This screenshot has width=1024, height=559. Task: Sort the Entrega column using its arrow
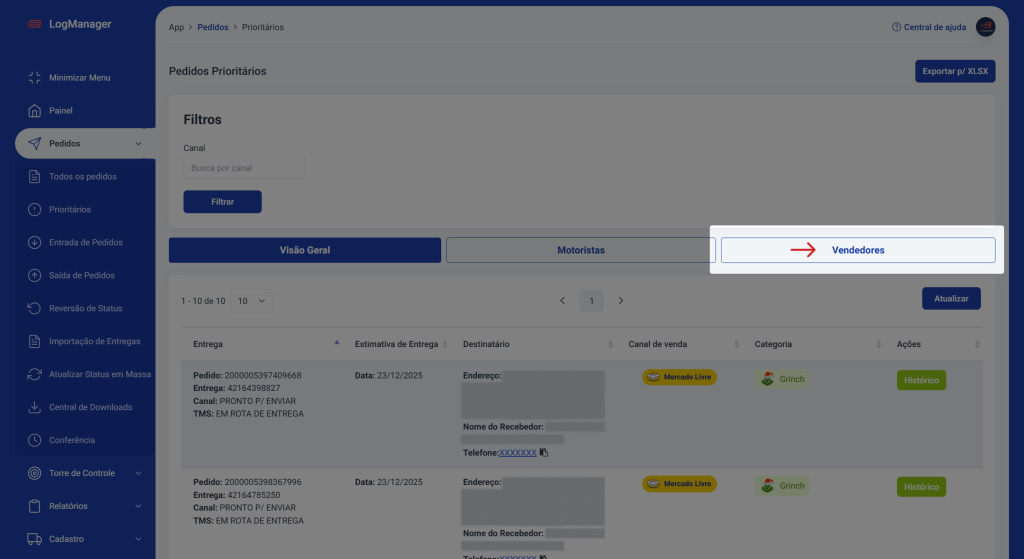pyautogui.click(x=336, y=343)
